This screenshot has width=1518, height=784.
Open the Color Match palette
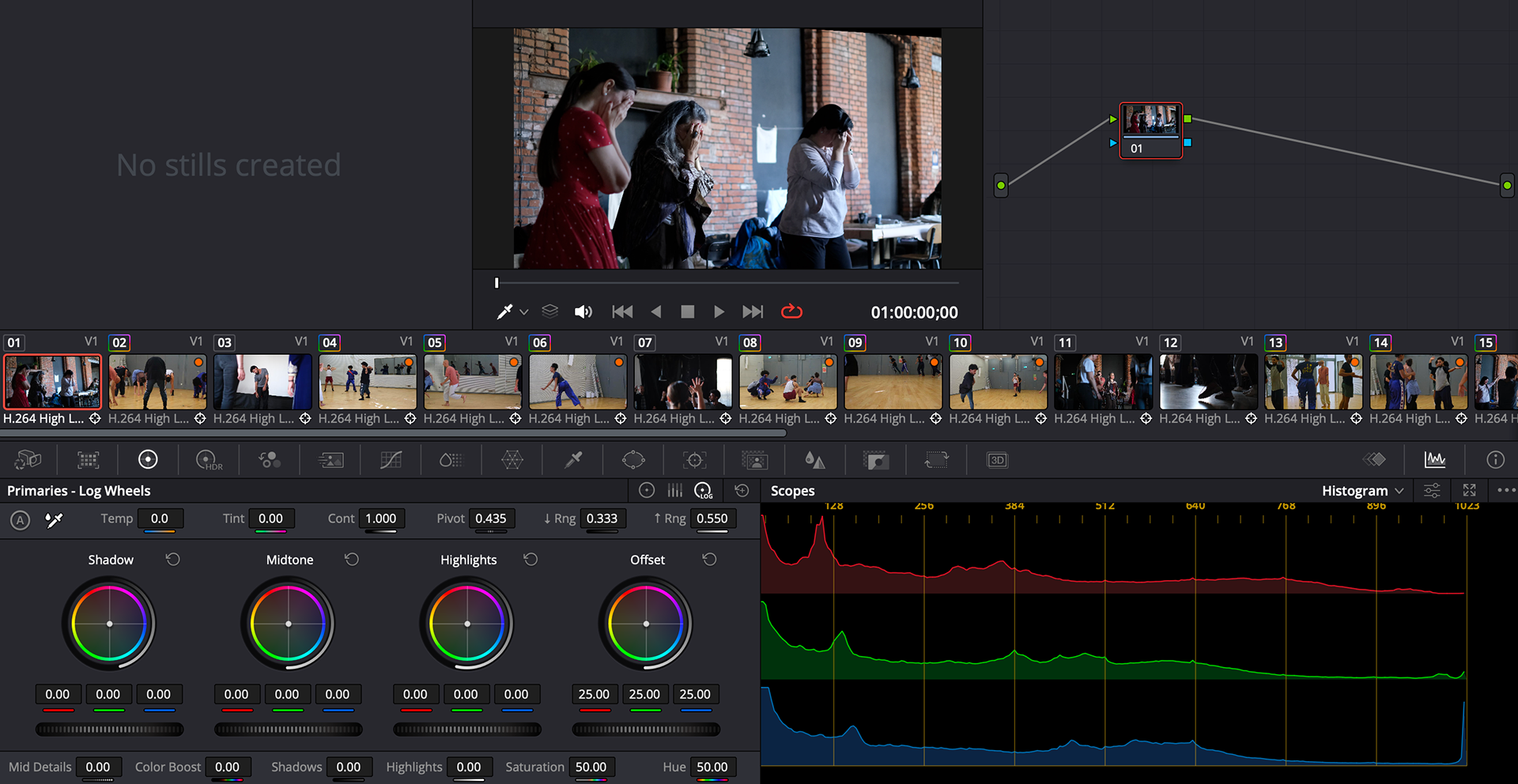(88, 460)
